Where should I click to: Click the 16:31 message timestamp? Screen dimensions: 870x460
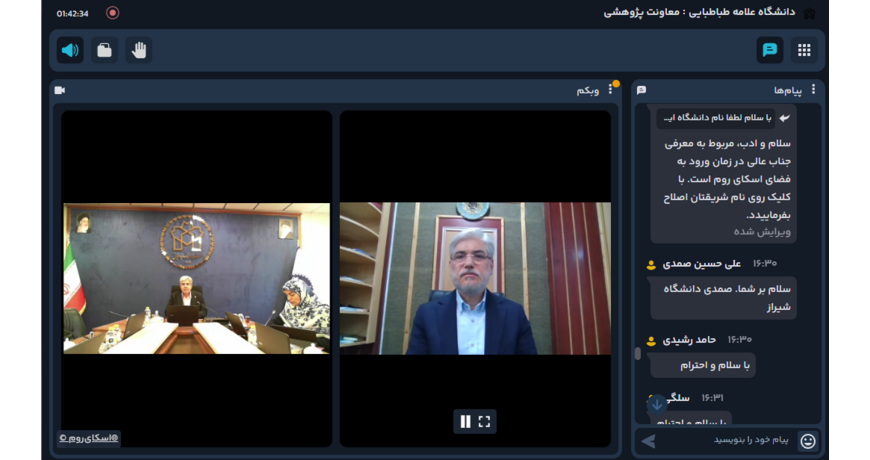[x=712, y=398]
